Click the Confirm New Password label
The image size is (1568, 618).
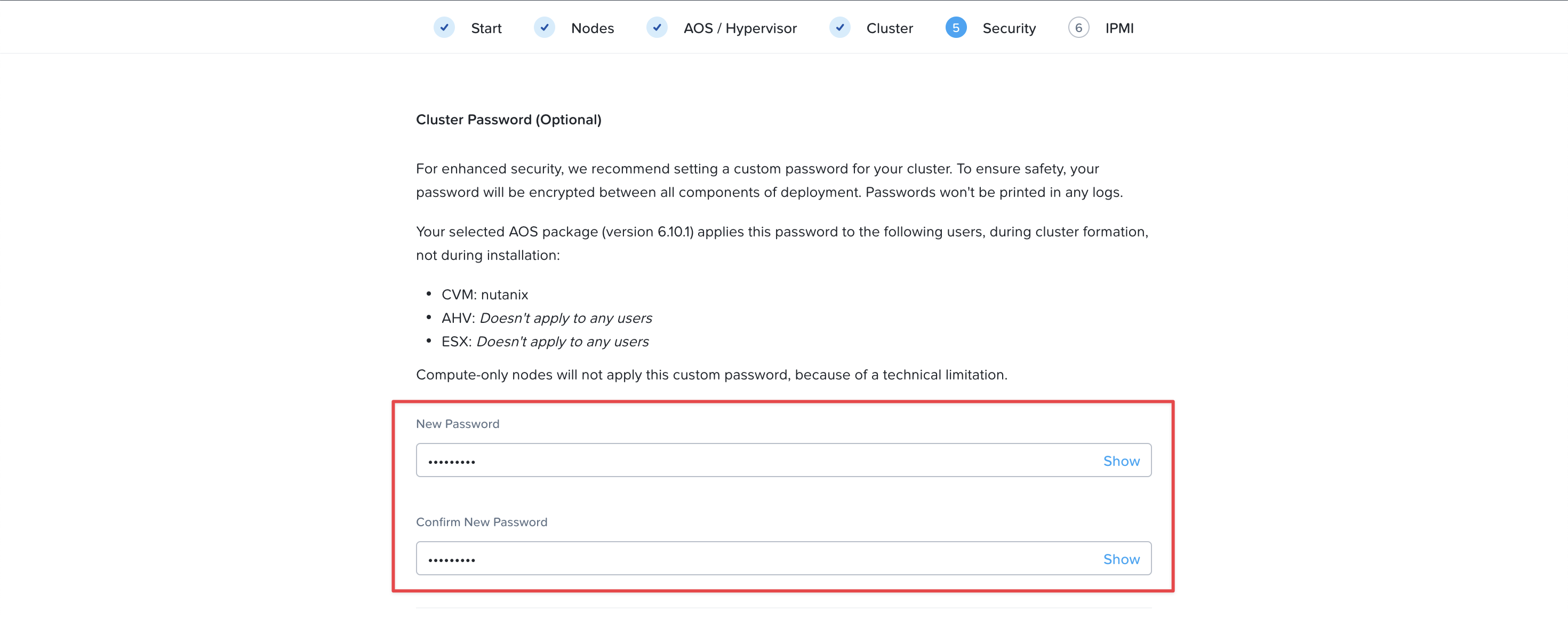click(482, 522)
